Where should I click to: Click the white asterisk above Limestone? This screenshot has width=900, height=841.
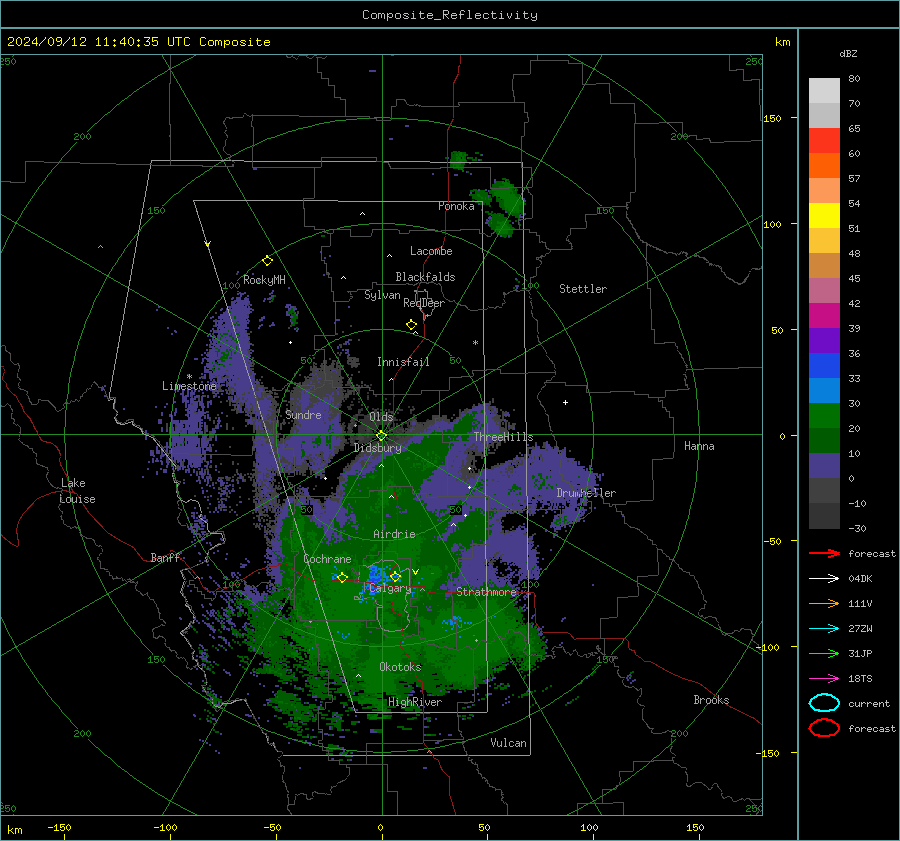pyautogui.click(x=189, y=377)
